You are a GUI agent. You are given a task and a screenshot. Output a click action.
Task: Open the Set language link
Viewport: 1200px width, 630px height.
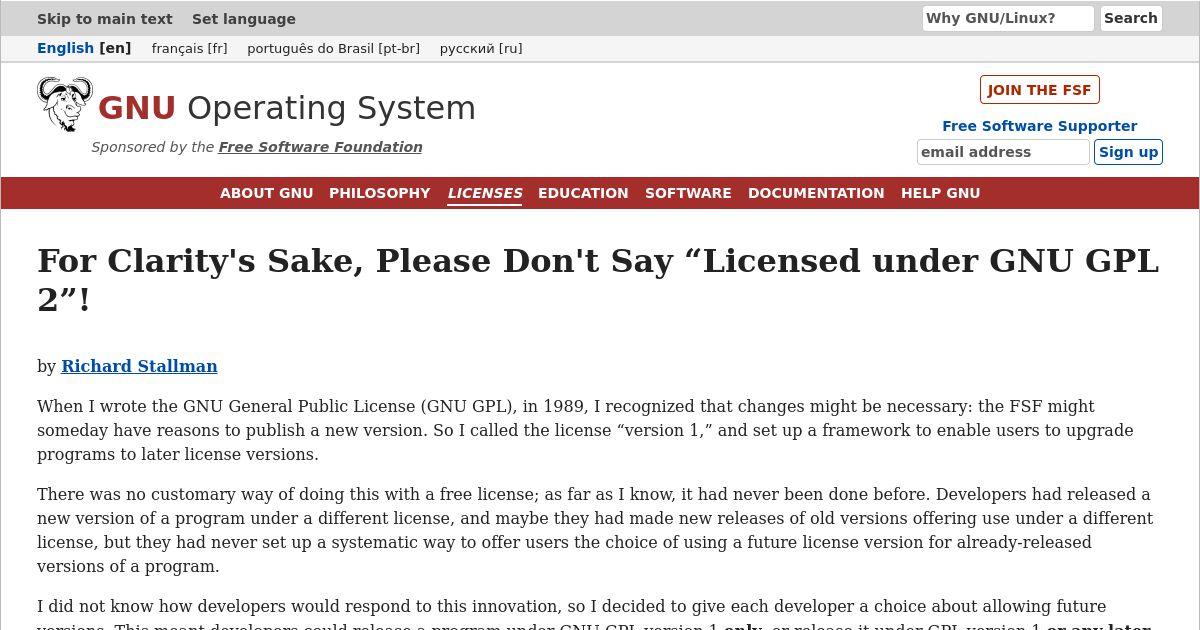click(244, 19)
